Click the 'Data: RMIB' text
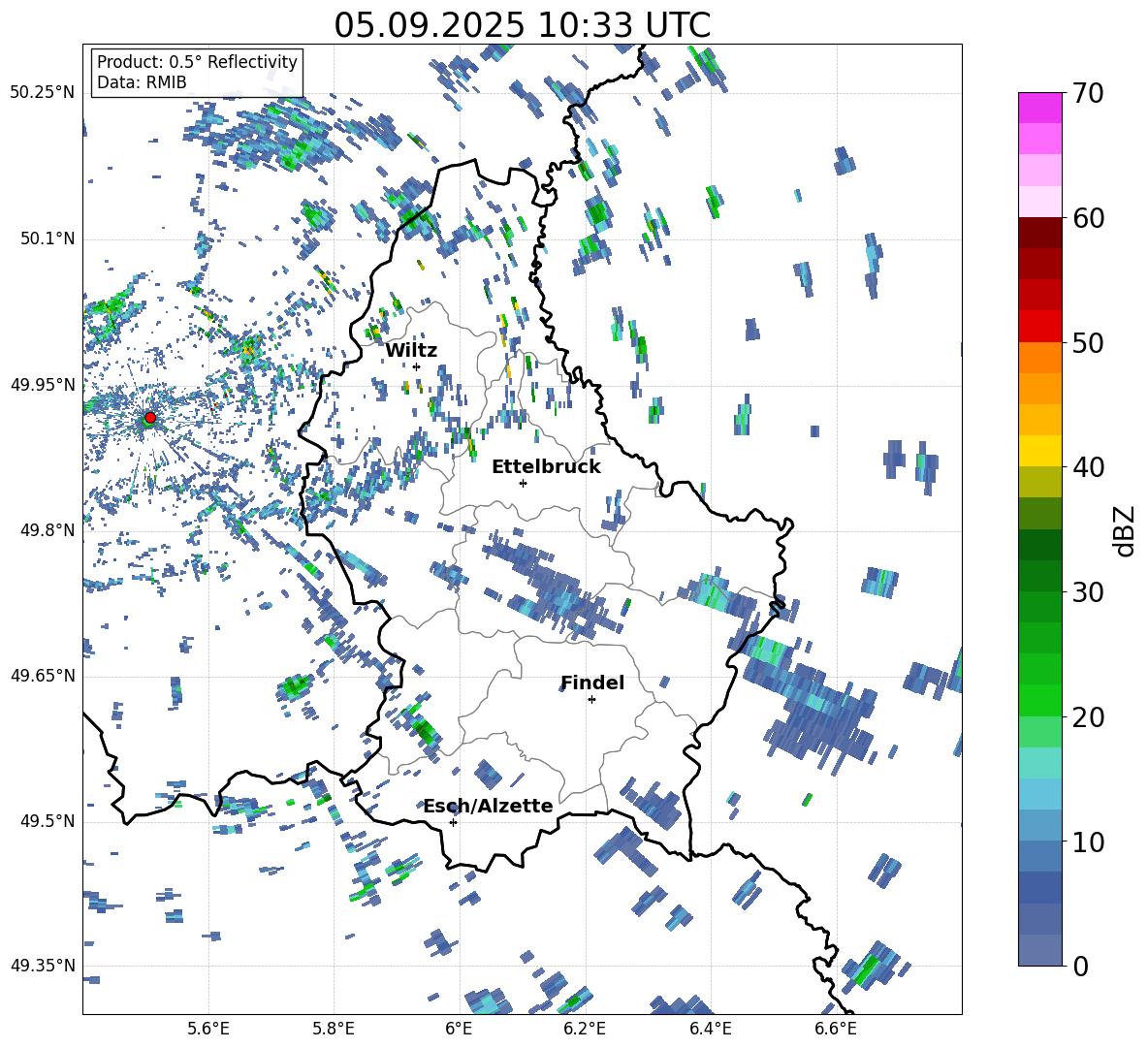 pyautogui.click(x=142, y=82)
